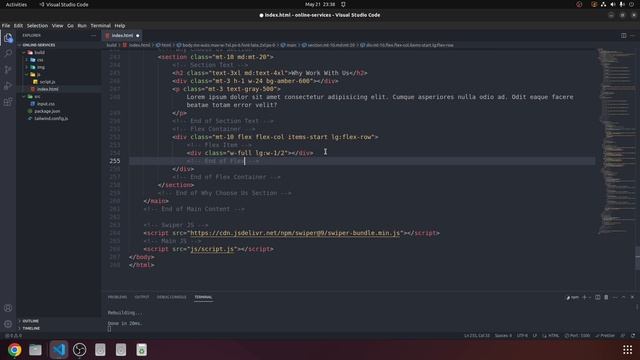640x360 pixels.
Task: Open the Explorer view in activity bar
Action: (x=8, y=38)
